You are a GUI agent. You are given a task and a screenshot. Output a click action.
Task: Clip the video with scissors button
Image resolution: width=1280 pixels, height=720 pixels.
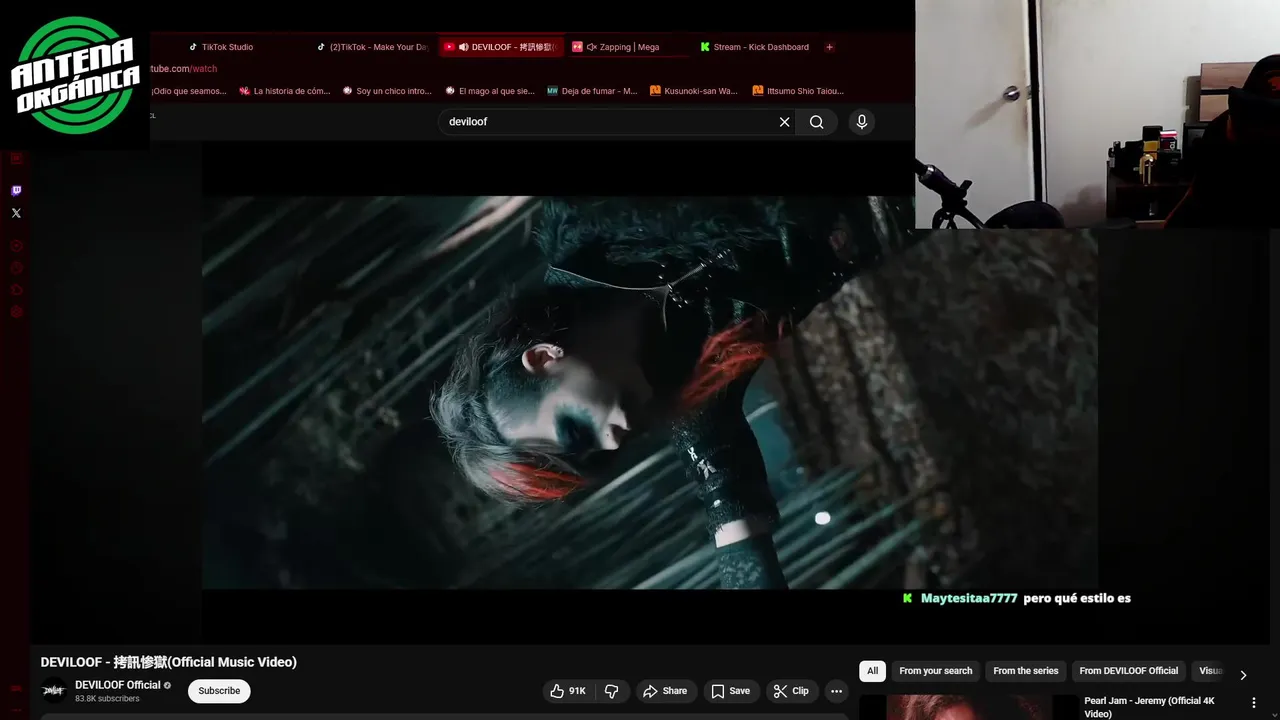coord(791,691)
